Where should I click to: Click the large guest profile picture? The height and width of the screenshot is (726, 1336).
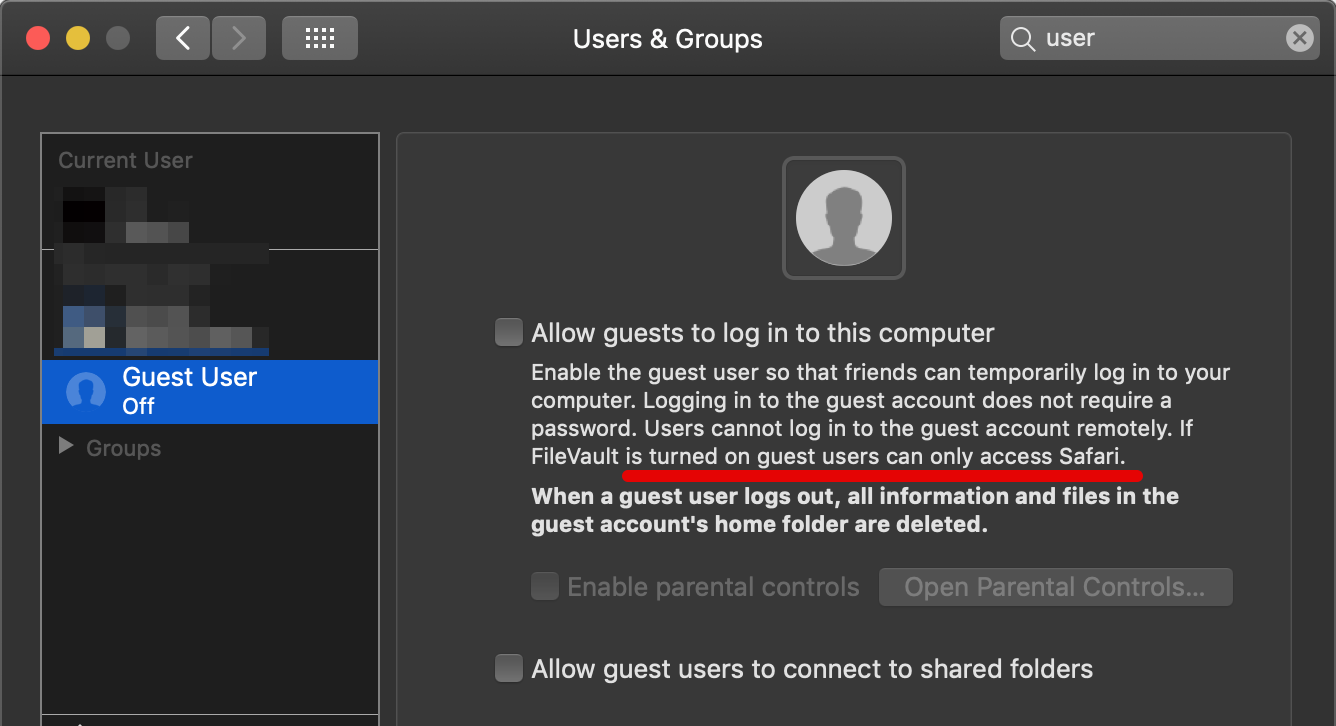[x=843, y=218]
